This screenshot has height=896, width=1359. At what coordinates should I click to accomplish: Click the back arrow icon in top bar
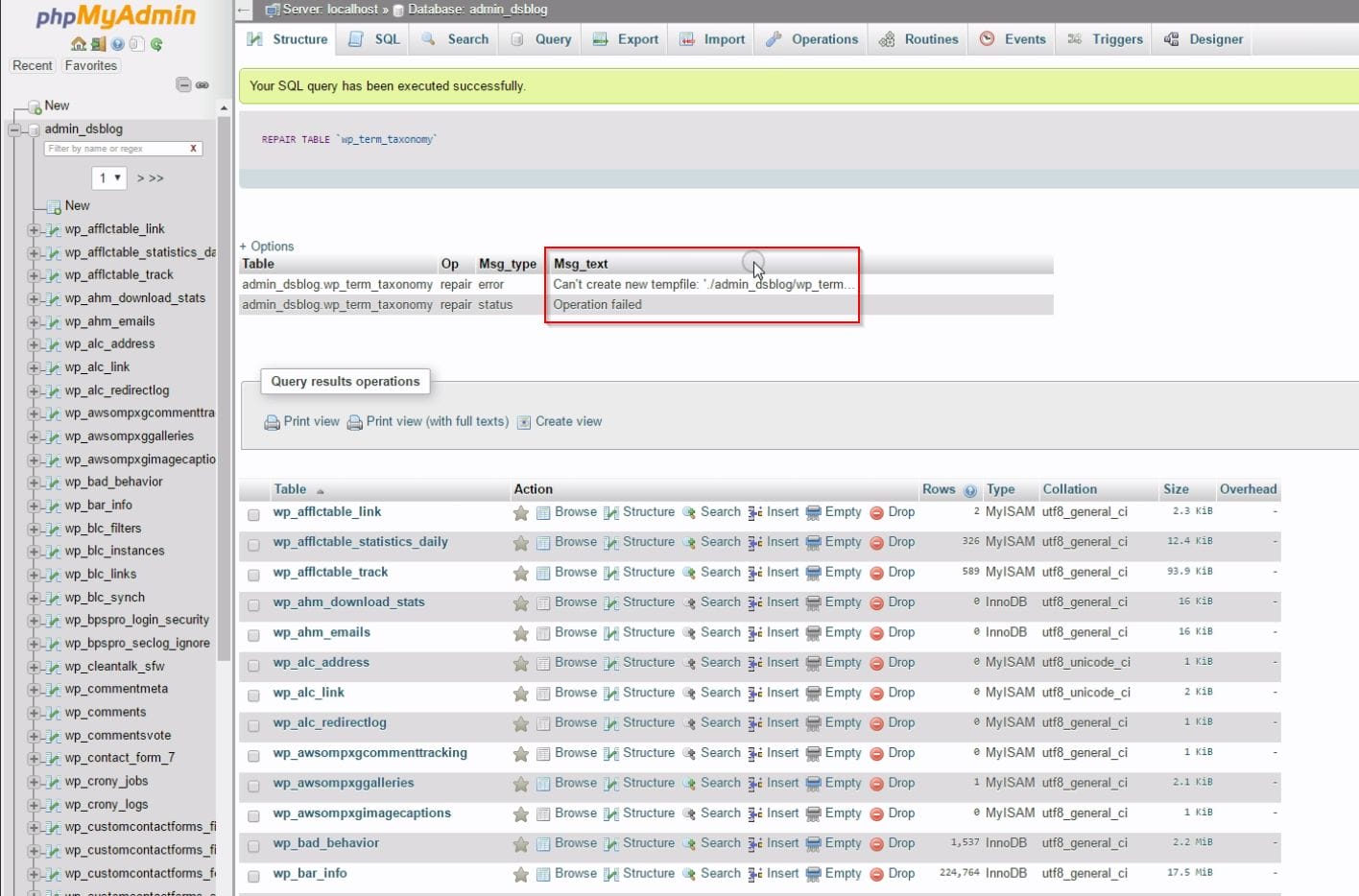pos(244,10)
